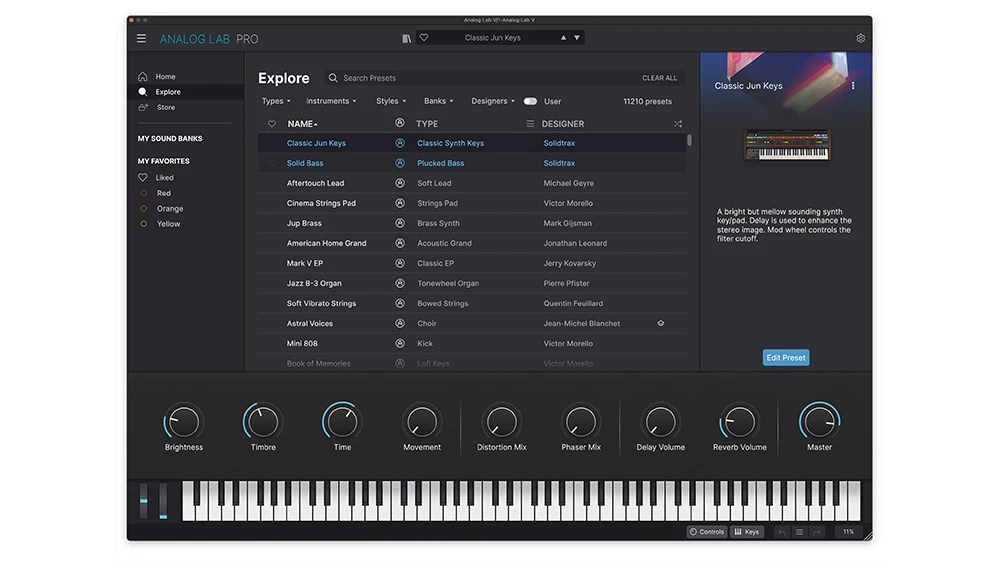Load the previous preset with the up arrow

(x=563, y=38)
